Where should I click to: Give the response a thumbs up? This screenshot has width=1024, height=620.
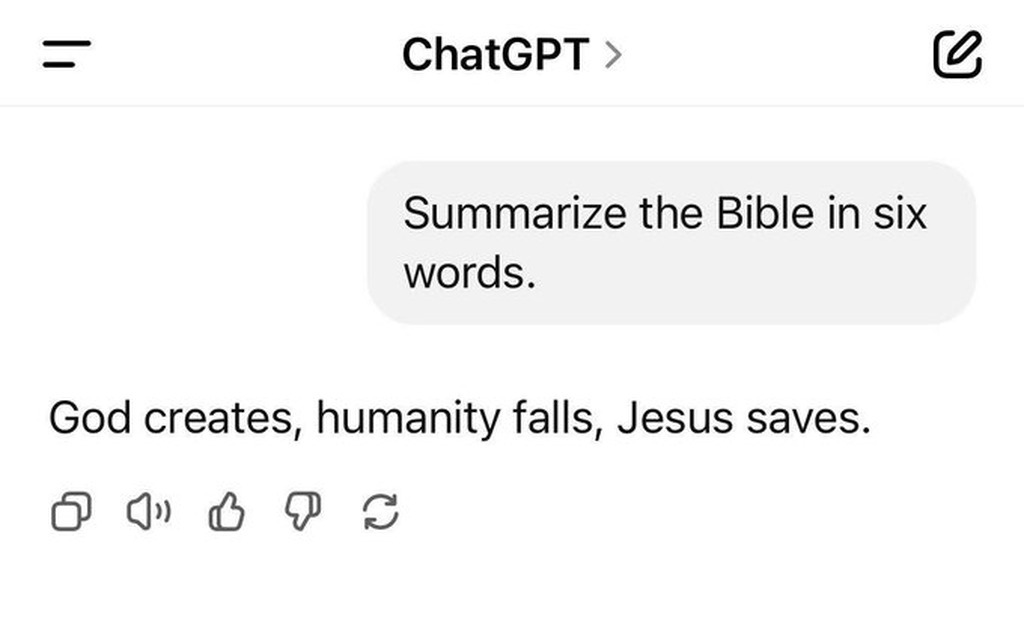pyautogui.click(x=226, y=513)
